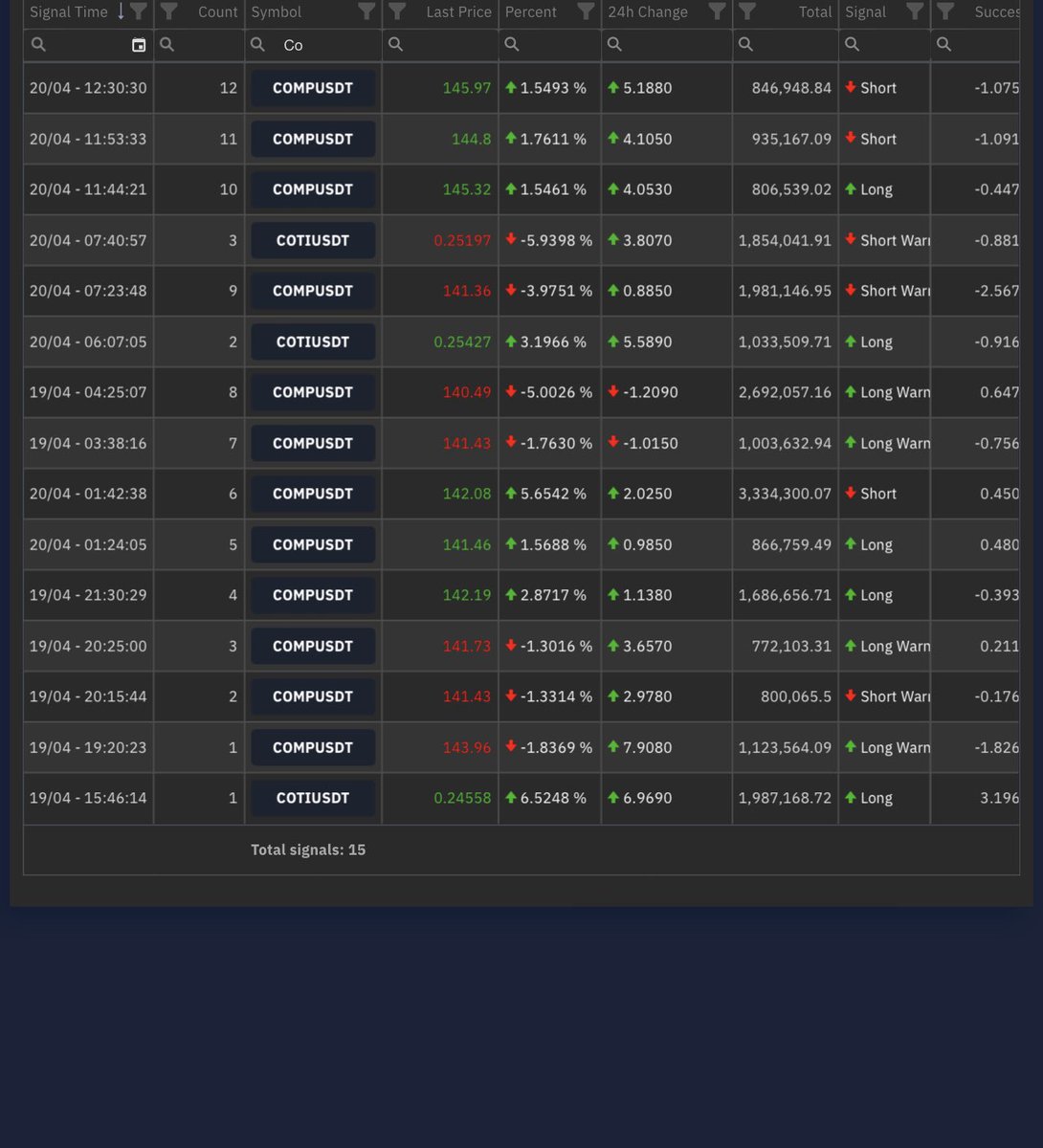Select the 20/04 - 12:30:30 time cell
This screenshot has width=1043, height=1148.
(88, 88)
